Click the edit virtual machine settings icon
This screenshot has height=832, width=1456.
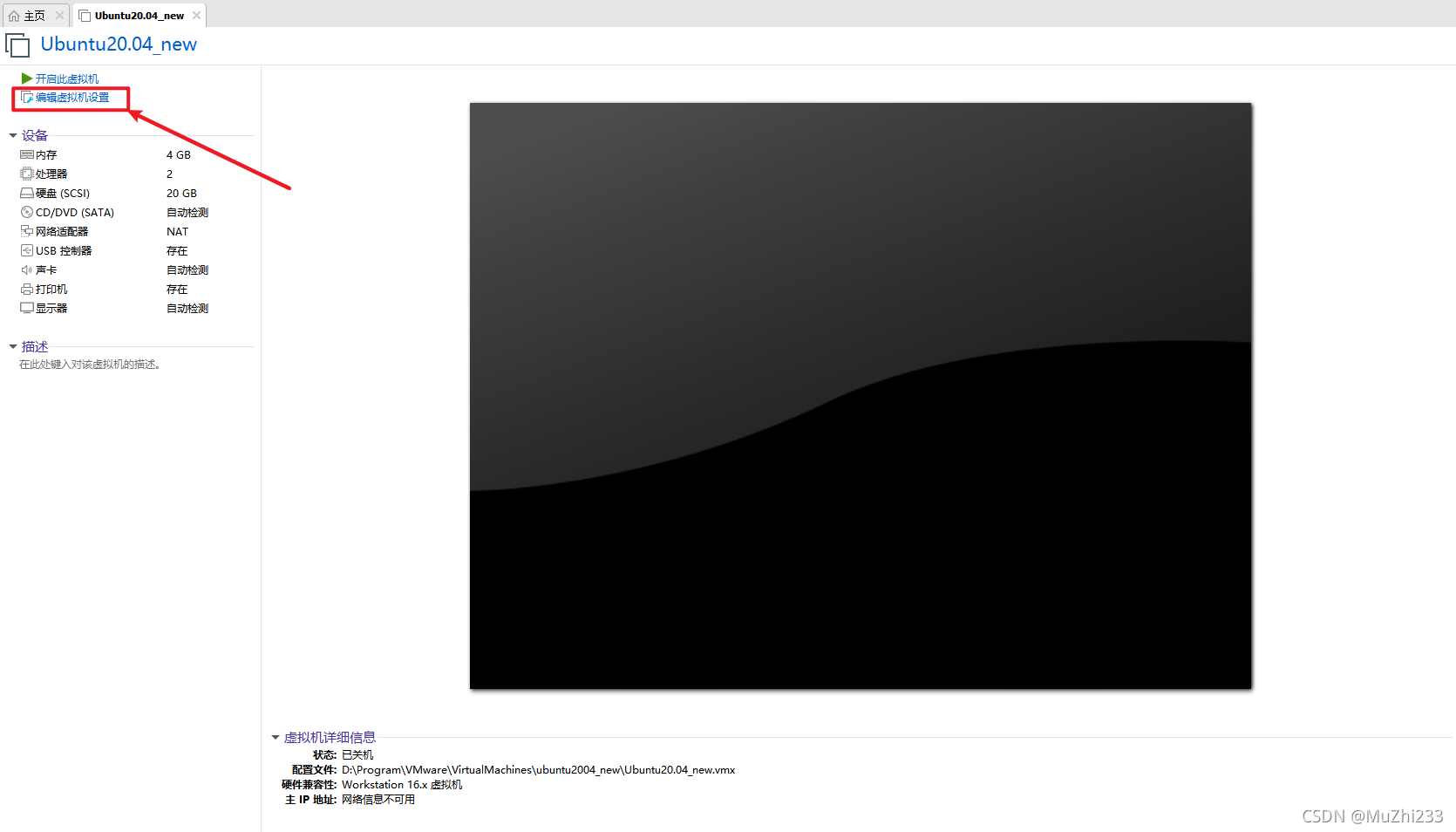pos(27,98)
